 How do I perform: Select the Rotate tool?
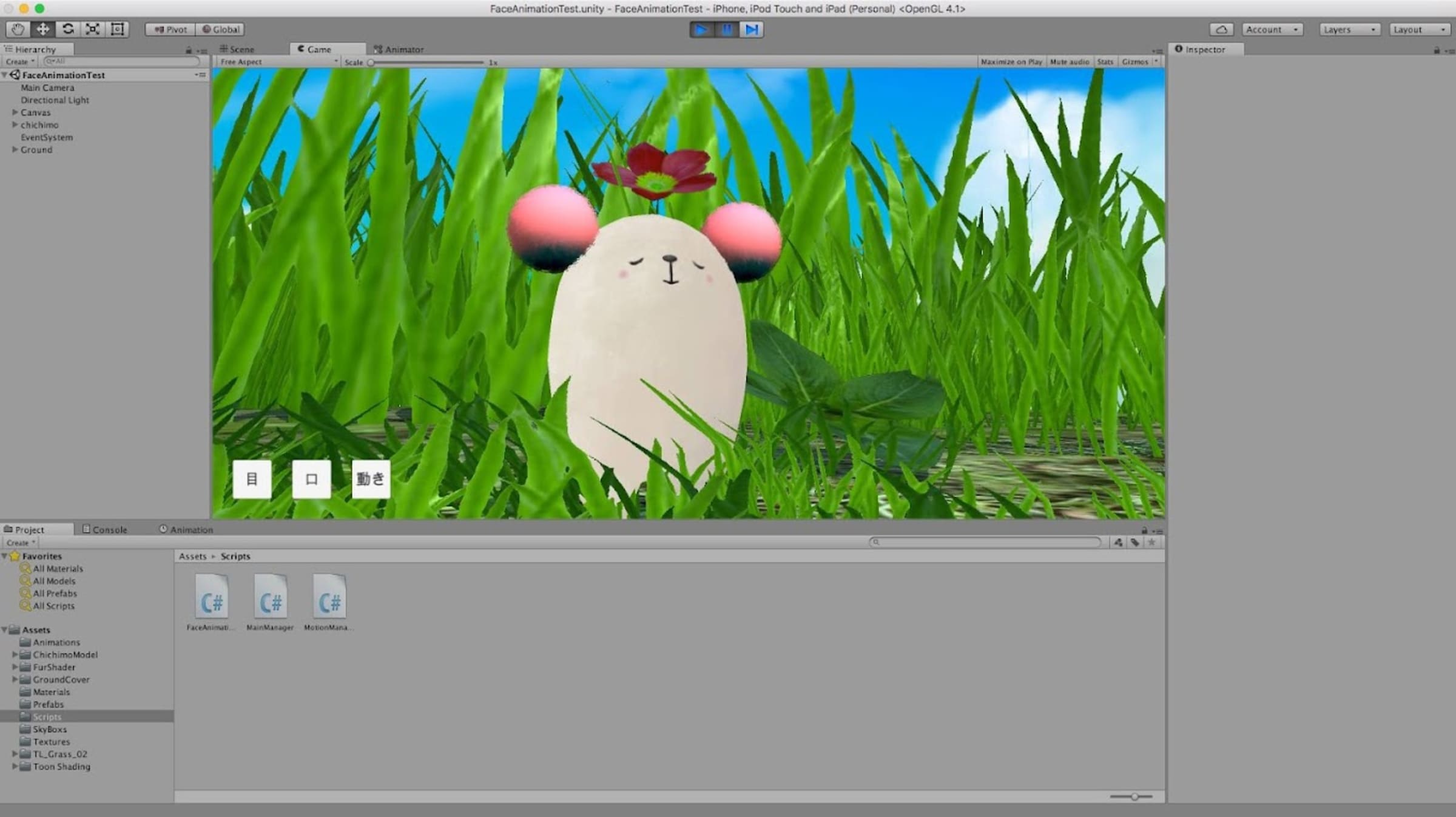tap(68, 29)
